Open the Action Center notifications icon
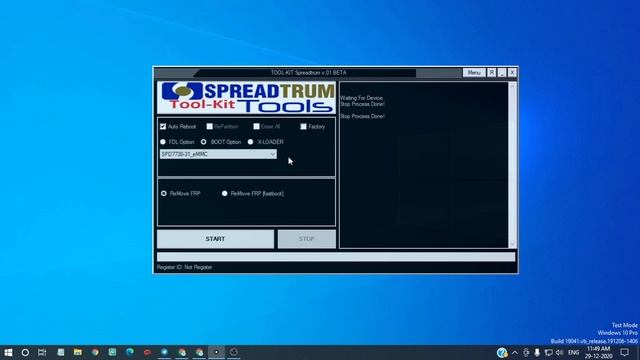The width and height of the screenshot is (640, 360). (x=624, y=352)
